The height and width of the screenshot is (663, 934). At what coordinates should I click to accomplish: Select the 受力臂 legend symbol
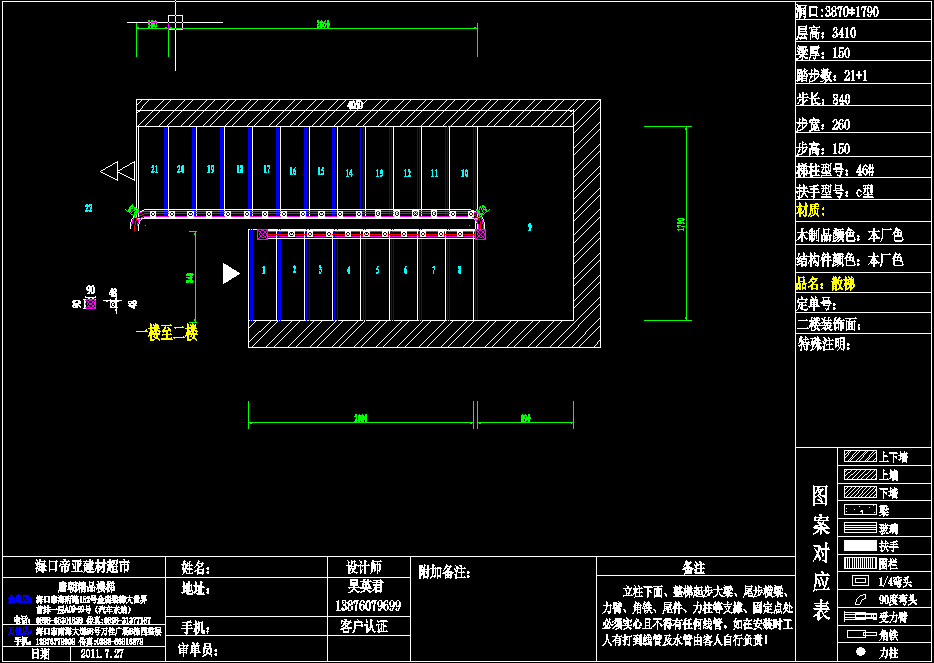pyautogui.click(x=859, y=617)
